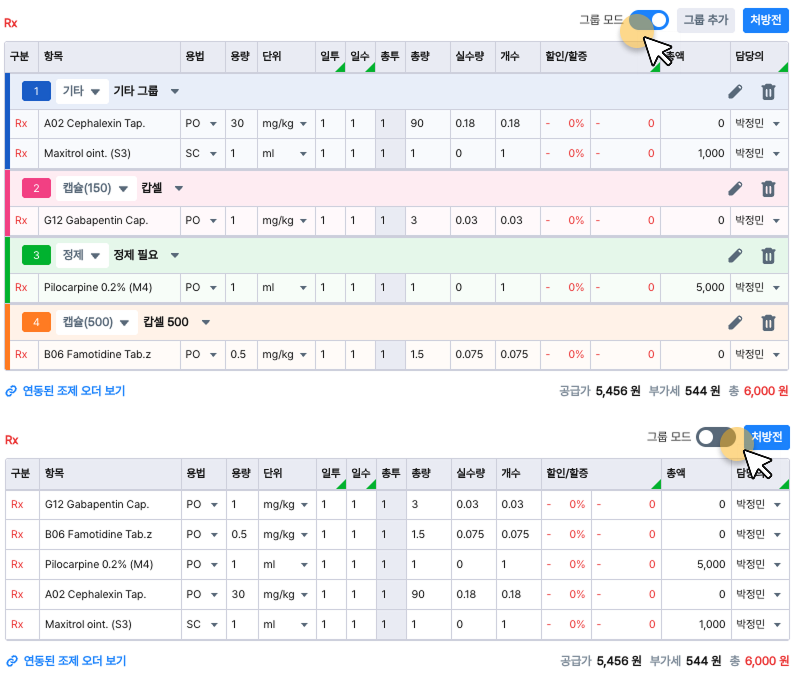Click discount 0% for Maxitrol in 기타 그룹
The height and width of the screenshot is (682, 799).
tap(565, 153)
